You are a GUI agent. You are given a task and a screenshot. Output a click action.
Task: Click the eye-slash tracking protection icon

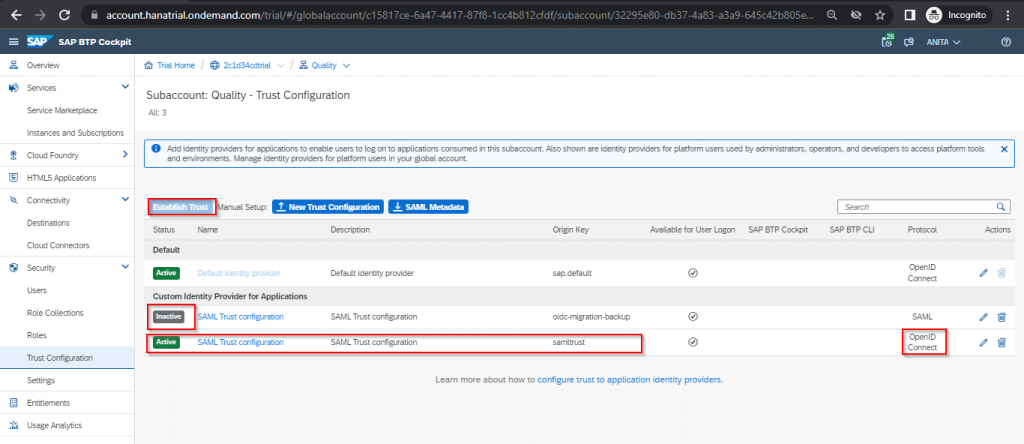tap(856, 14)
